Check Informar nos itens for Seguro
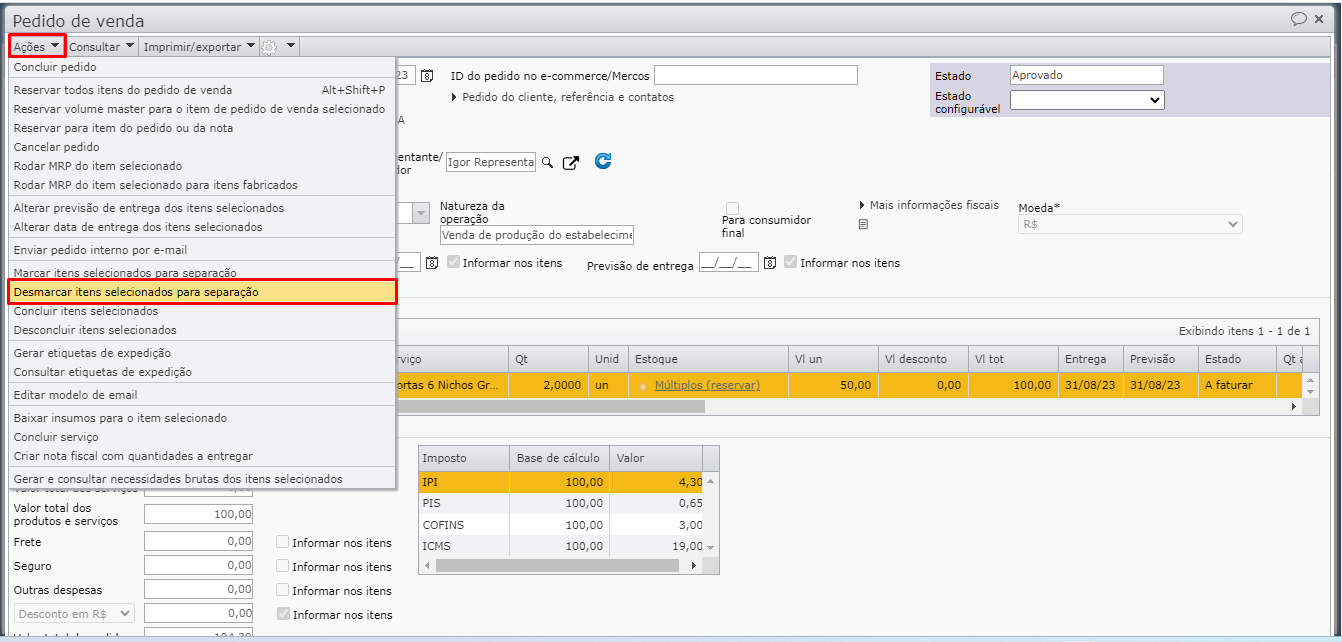The height and width of the screenshot is (642, 1342). 283,566
